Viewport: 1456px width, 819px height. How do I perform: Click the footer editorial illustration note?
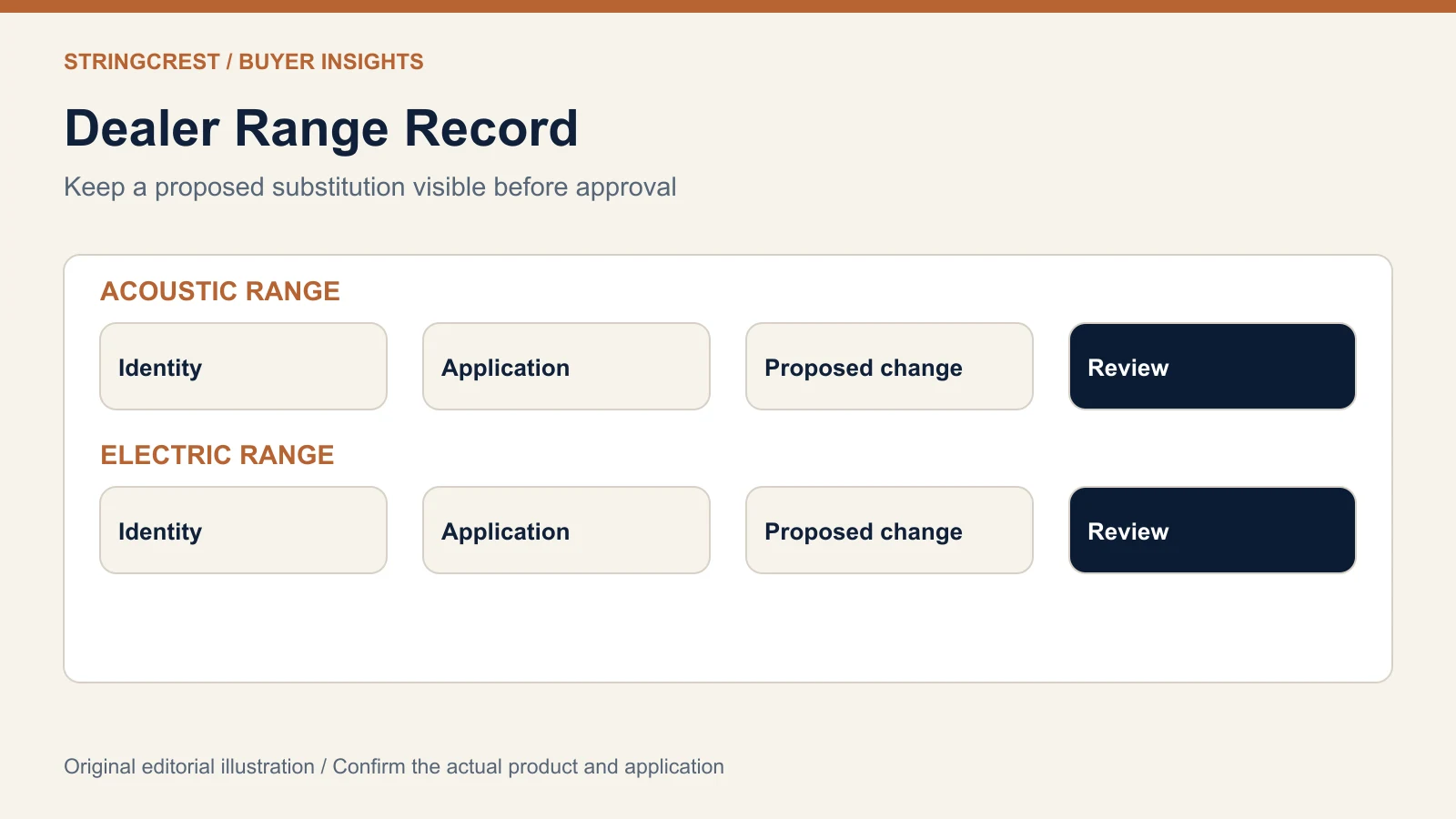tap(394, 767)
